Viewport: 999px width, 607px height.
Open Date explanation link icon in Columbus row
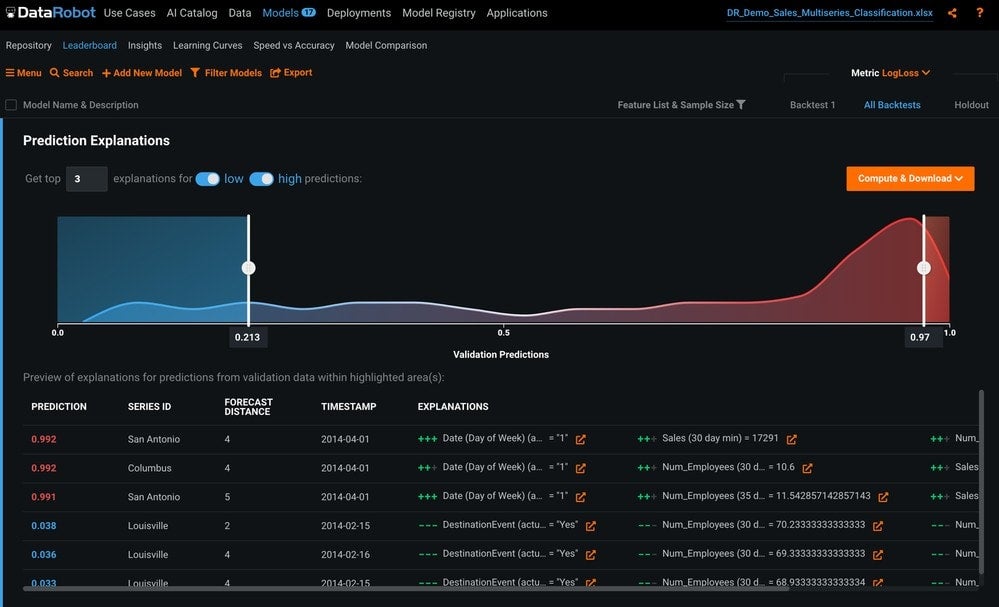[x=580, y=468]
